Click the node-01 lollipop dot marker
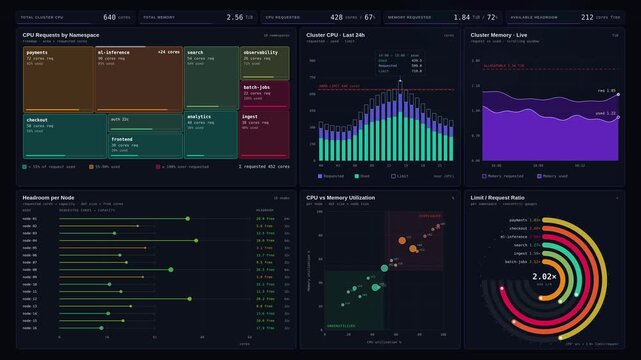 (188, 219)
